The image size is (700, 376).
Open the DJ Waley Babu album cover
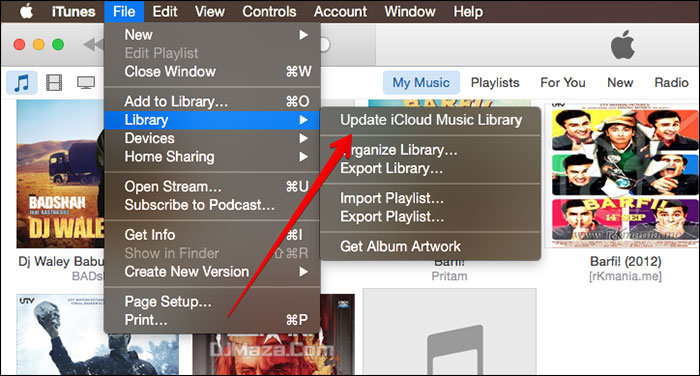60,174
